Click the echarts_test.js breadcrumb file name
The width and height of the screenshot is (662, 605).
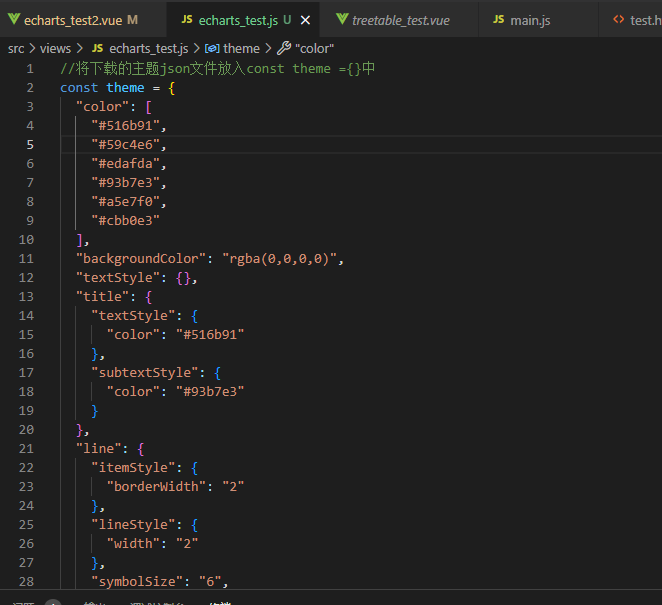click(x=148, y=48)
